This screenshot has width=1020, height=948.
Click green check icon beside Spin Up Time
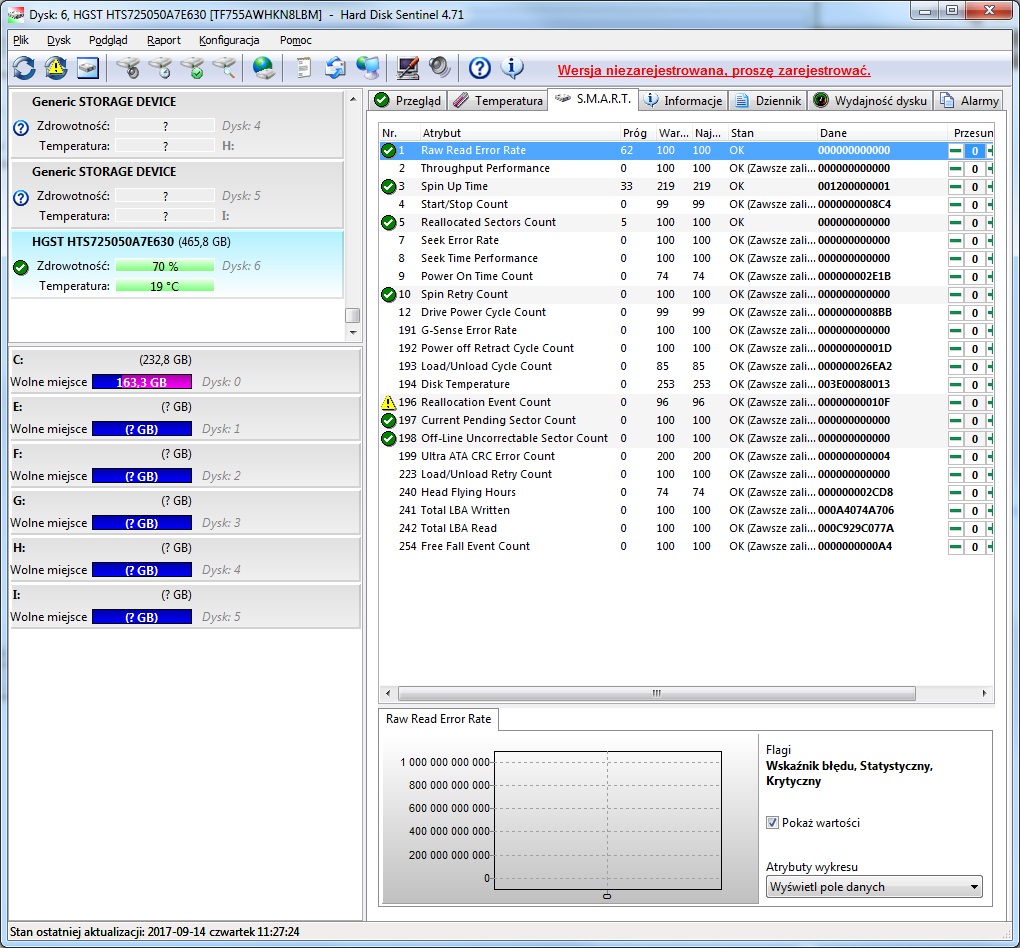tap(388, 186)
